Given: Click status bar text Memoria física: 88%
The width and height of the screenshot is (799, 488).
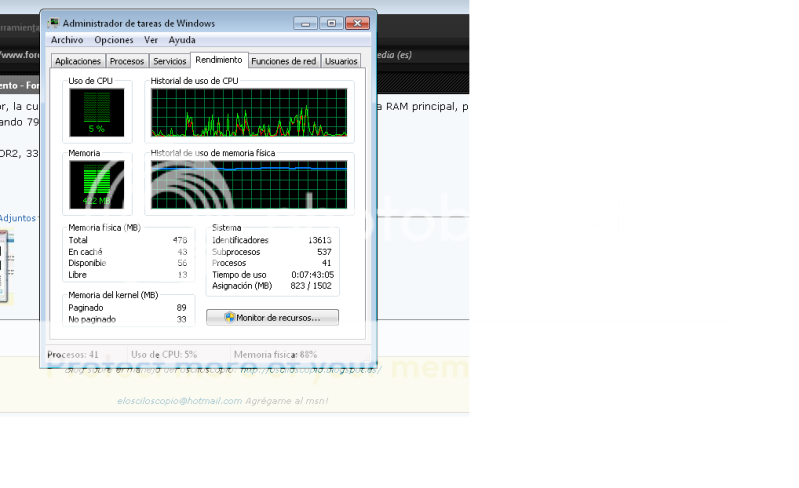Looking at the screenshot, I should [276, 355].
